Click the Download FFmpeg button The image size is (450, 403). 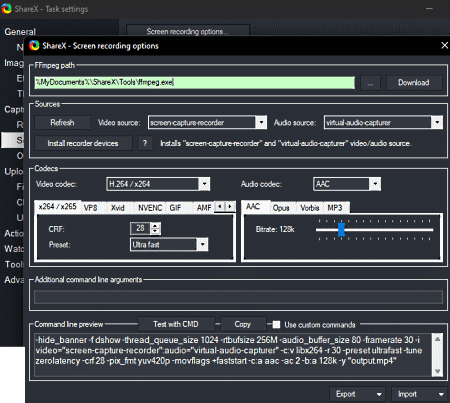tap(414, 83)
